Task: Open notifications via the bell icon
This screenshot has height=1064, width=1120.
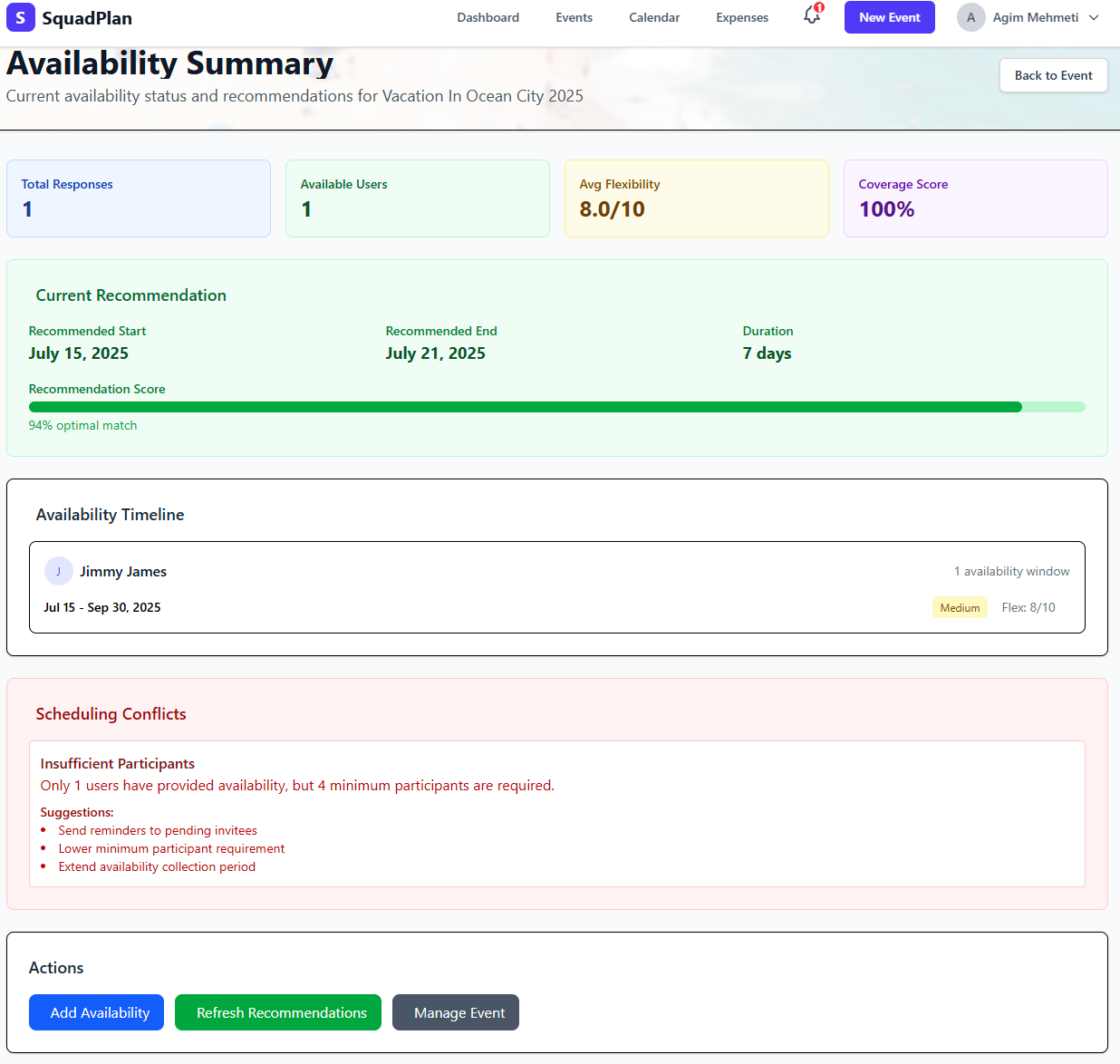Action: click(810, 17)
